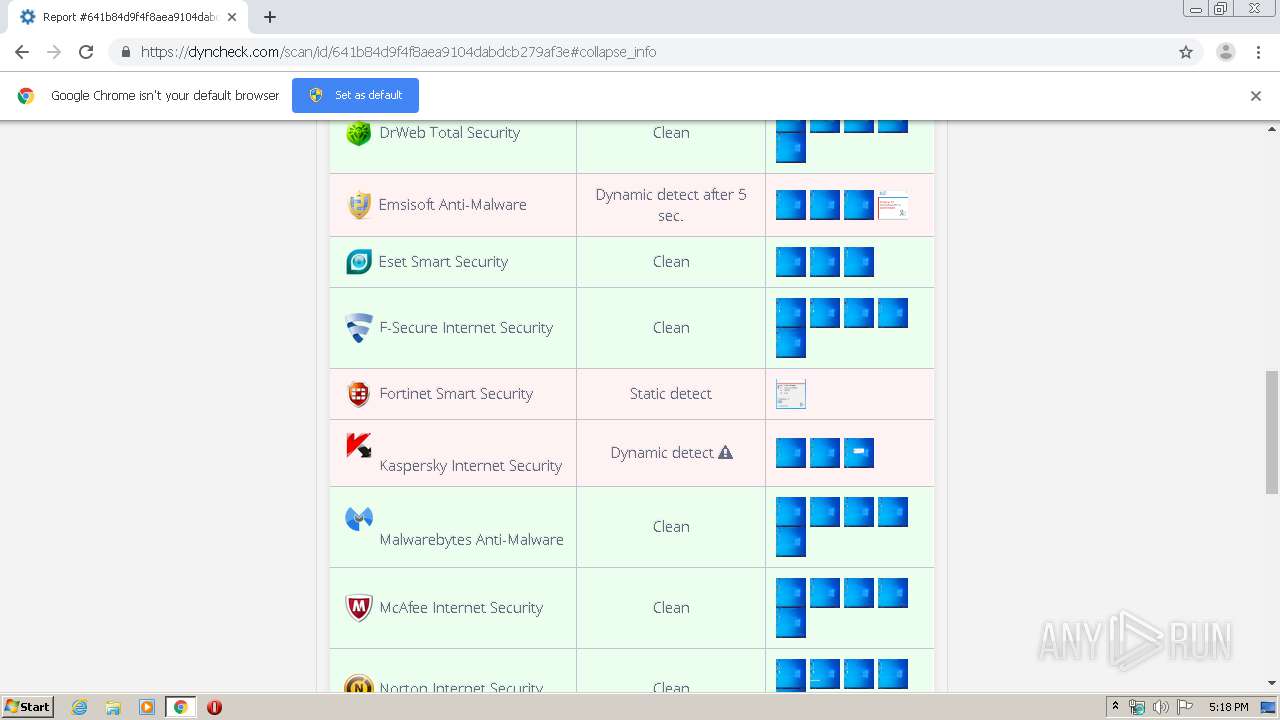Click the Emsisoft Anti-Malware name text
This screenshot has width=1280, height=720.
[x=452, y=205]
